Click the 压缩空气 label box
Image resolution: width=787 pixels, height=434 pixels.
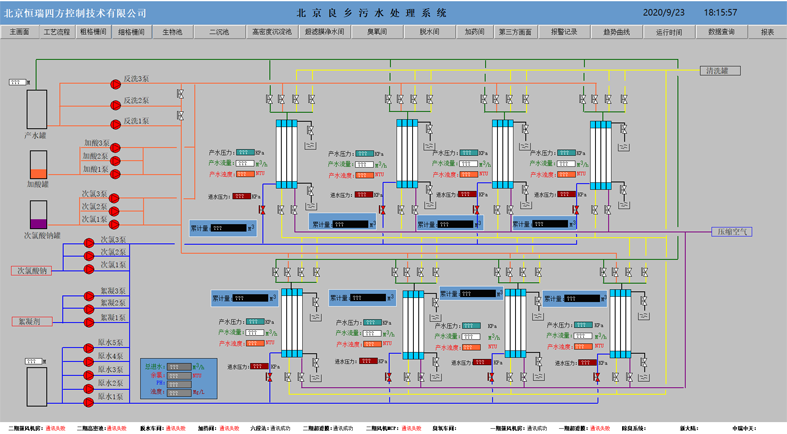tap(731, 231)
